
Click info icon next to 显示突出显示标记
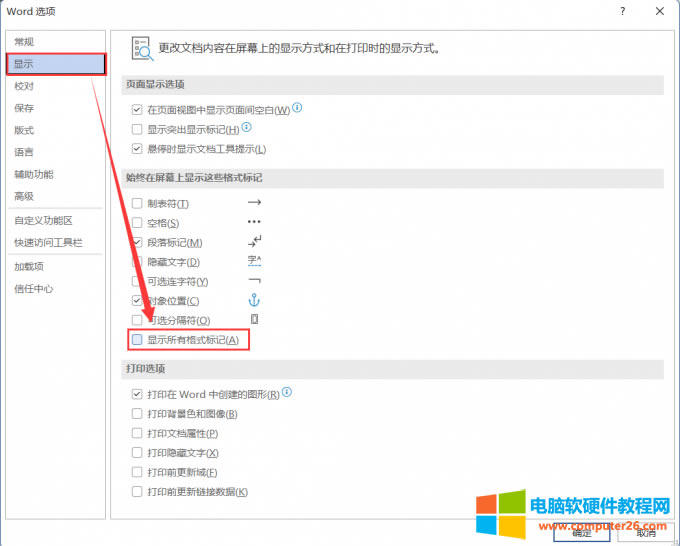point(246,129)
